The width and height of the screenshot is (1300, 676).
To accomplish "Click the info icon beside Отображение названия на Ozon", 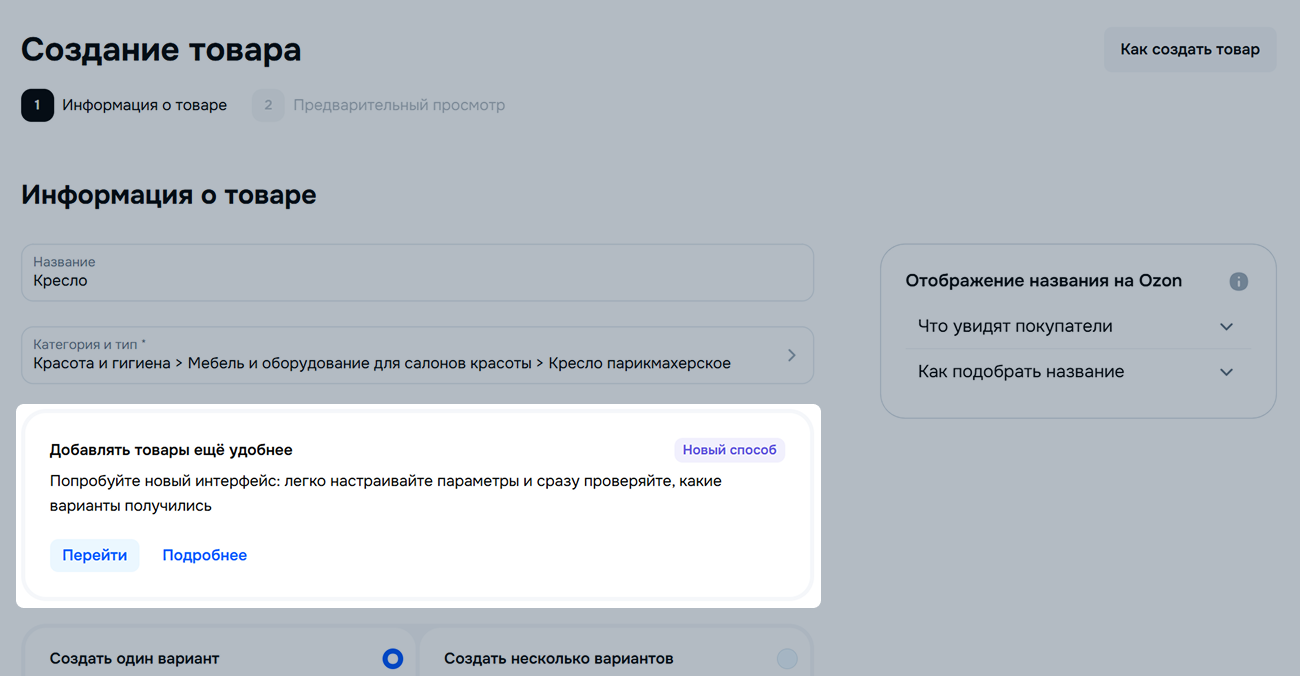I will click(x=1238, y=281).
